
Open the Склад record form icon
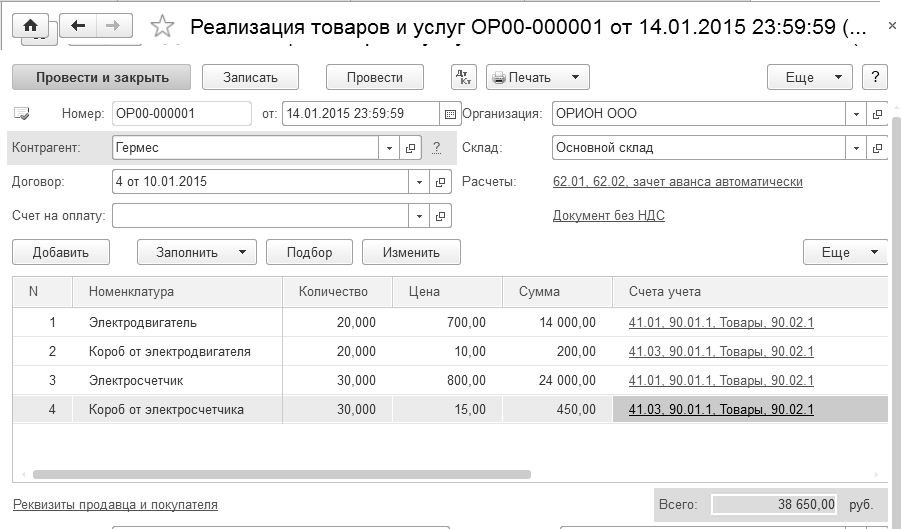click(877, 148)
